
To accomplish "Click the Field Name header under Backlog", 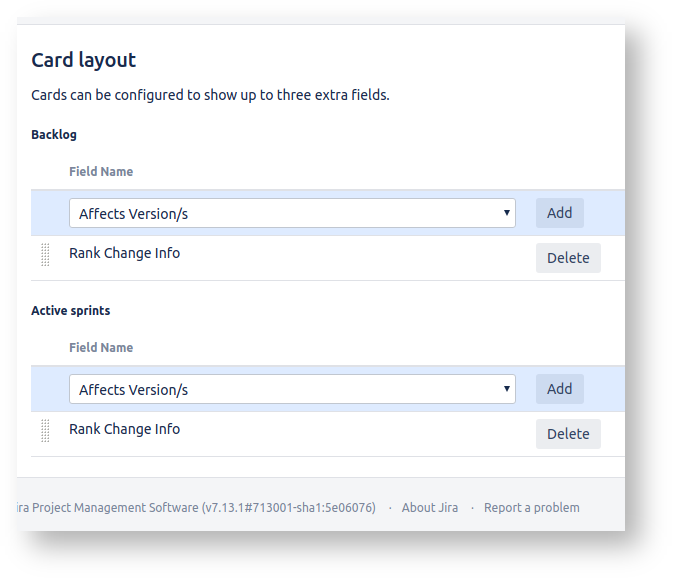I will pyautogui.click(x=101, y=172).
